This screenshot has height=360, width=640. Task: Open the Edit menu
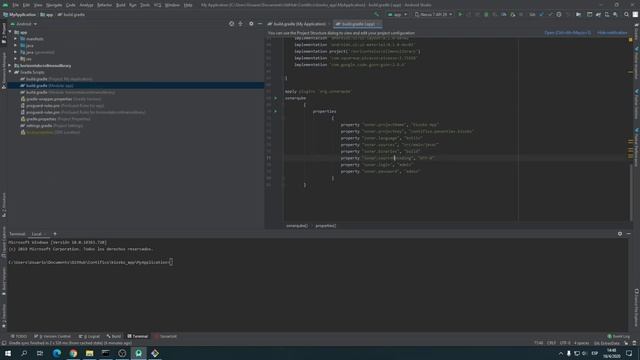27,5
